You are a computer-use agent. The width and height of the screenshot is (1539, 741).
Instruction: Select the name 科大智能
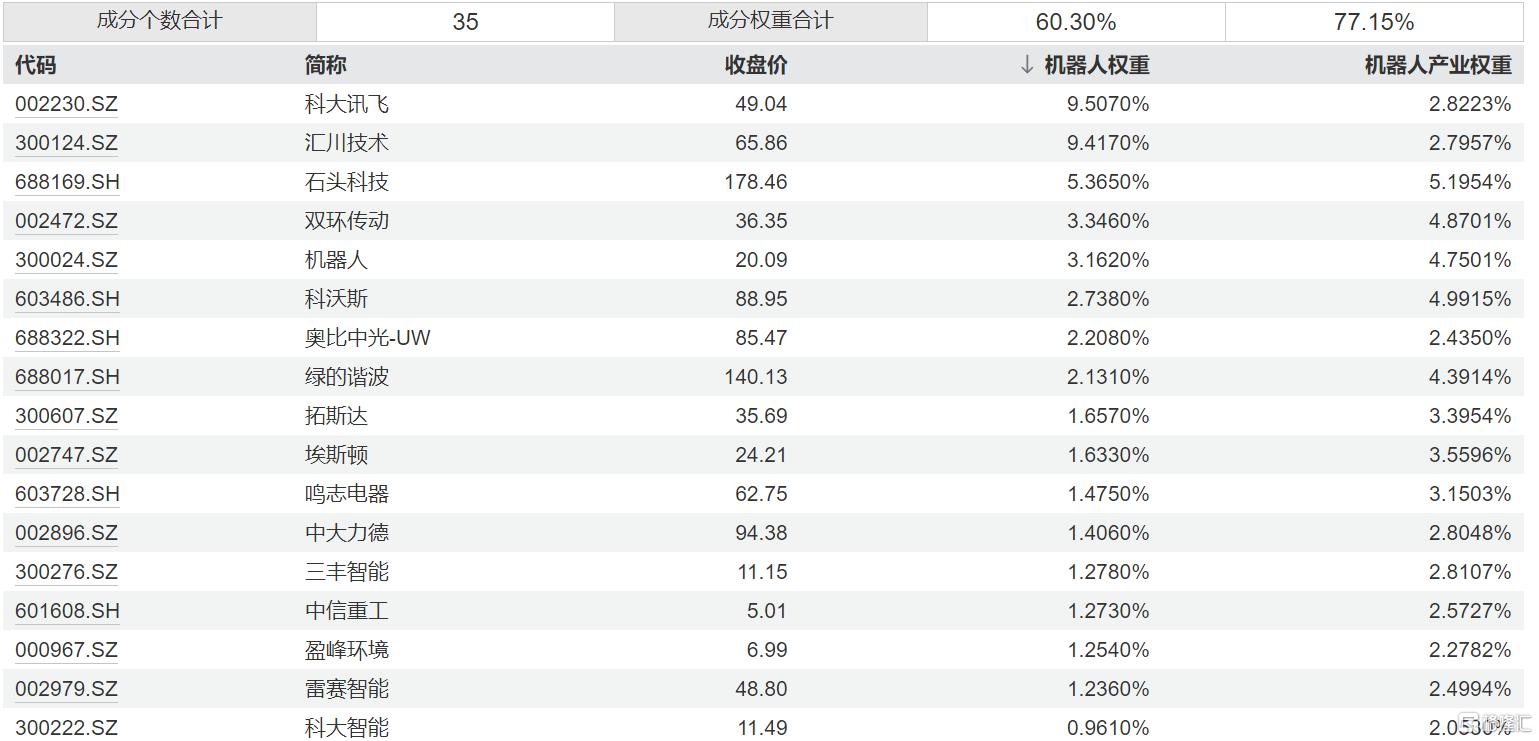pyautogui.click(x=347, y=727)
